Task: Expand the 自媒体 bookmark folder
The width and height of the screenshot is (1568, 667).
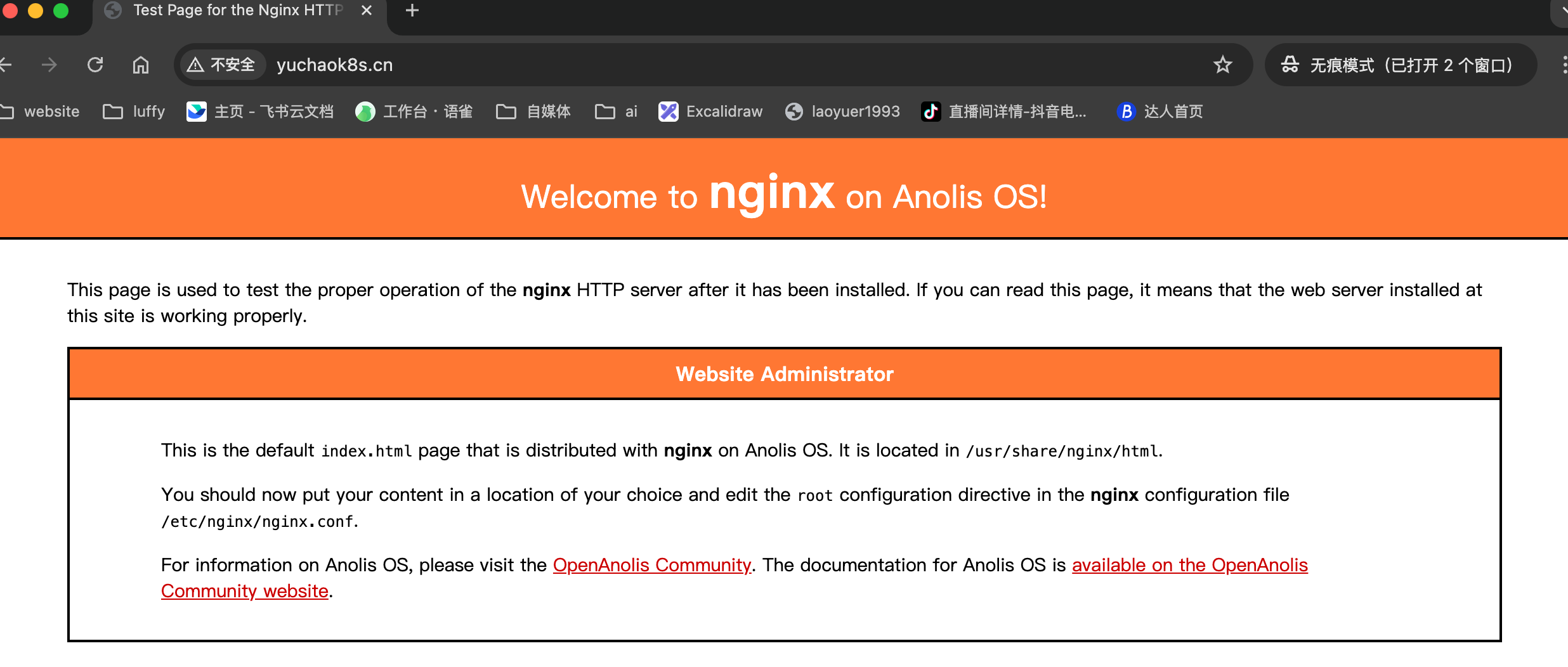Action: [x=533, y=112]
